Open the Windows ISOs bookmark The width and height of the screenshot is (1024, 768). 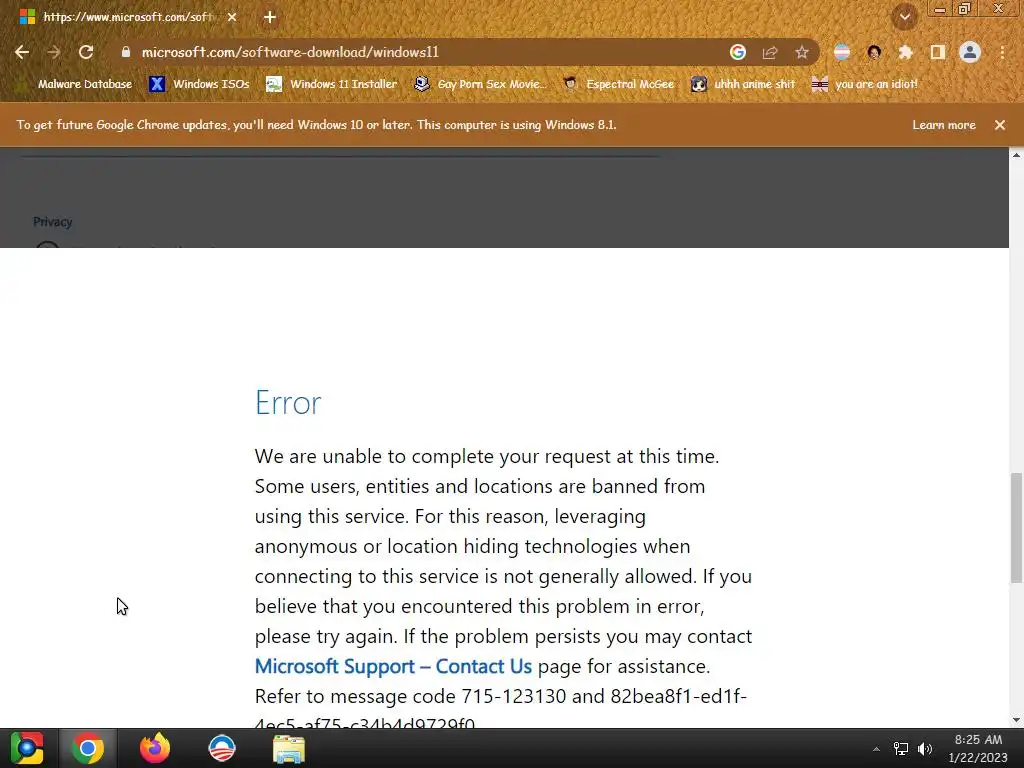[x=199, y=84]
